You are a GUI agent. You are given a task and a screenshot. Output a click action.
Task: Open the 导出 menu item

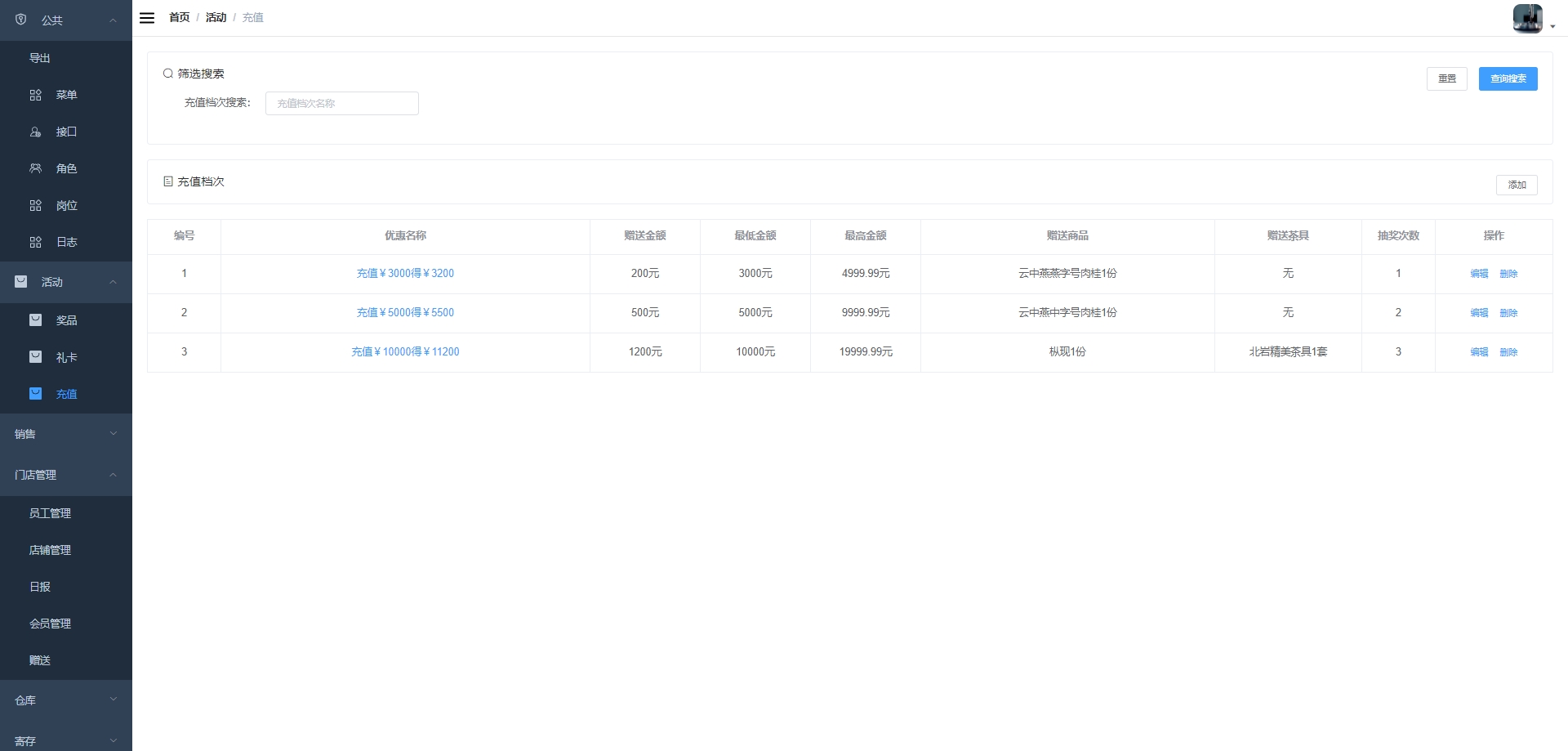click(66, 58)
